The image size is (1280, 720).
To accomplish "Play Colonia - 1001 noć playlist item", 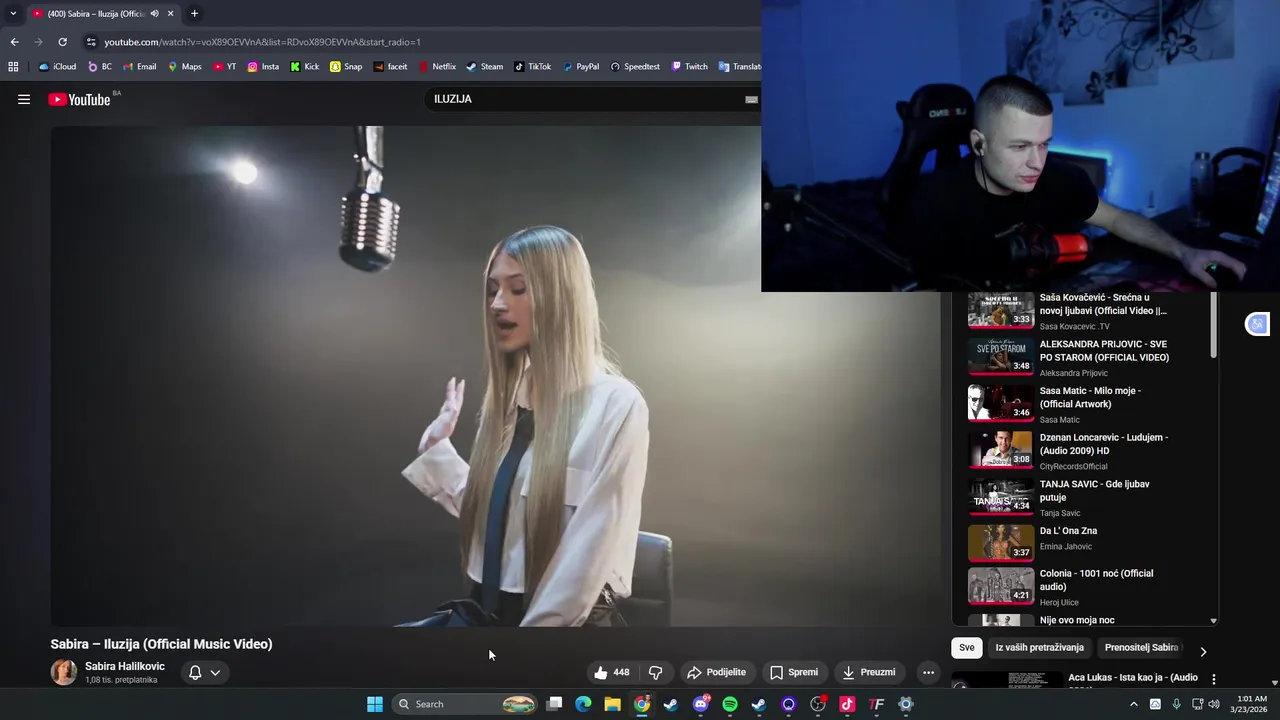I will point(1085,587).
